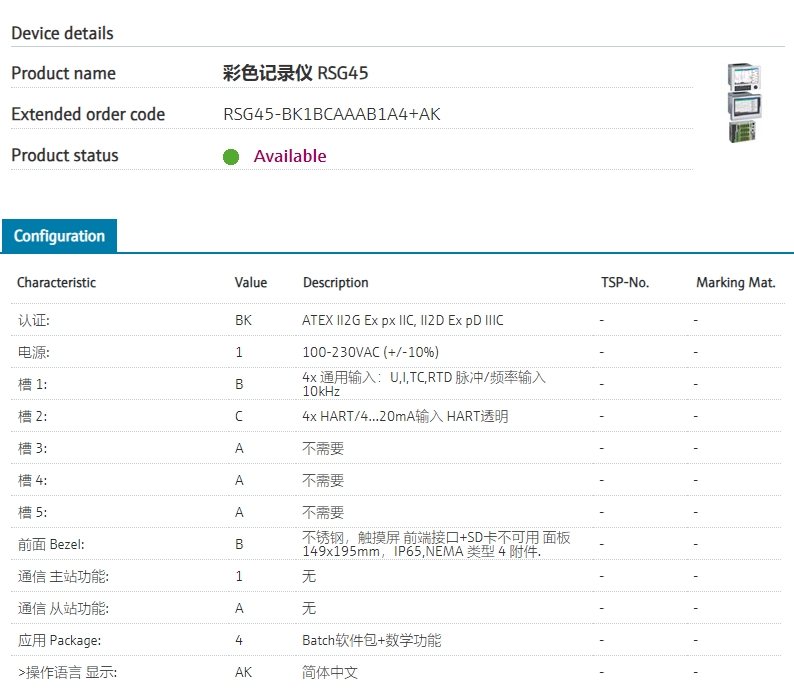Click the purple Available status text
The image size is (794, 698).
(289, 156)
